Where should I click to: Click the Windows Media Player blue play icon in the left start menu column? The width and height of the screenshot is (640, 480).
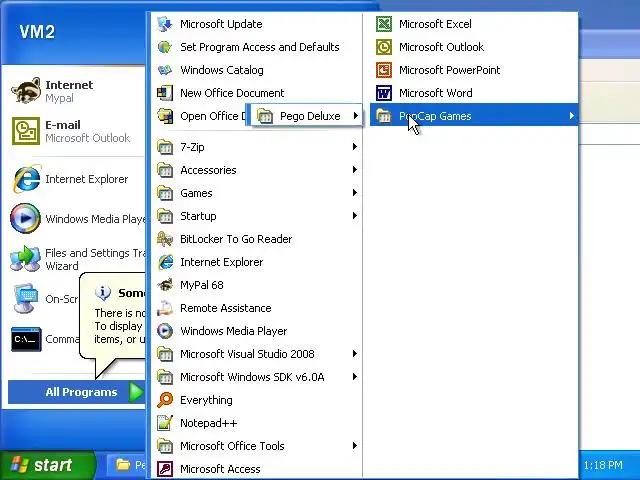pyautogui.click(x=26, y=218)
